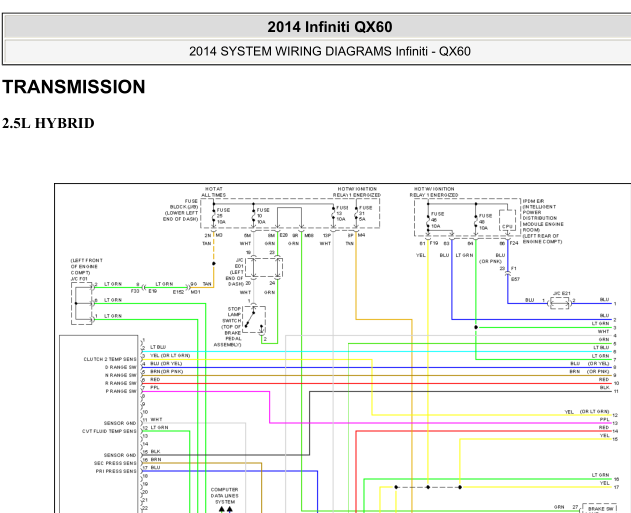The height and width of the screenshot is (513, 631).
Task: Click the E19 connector label
Action: 152,290
